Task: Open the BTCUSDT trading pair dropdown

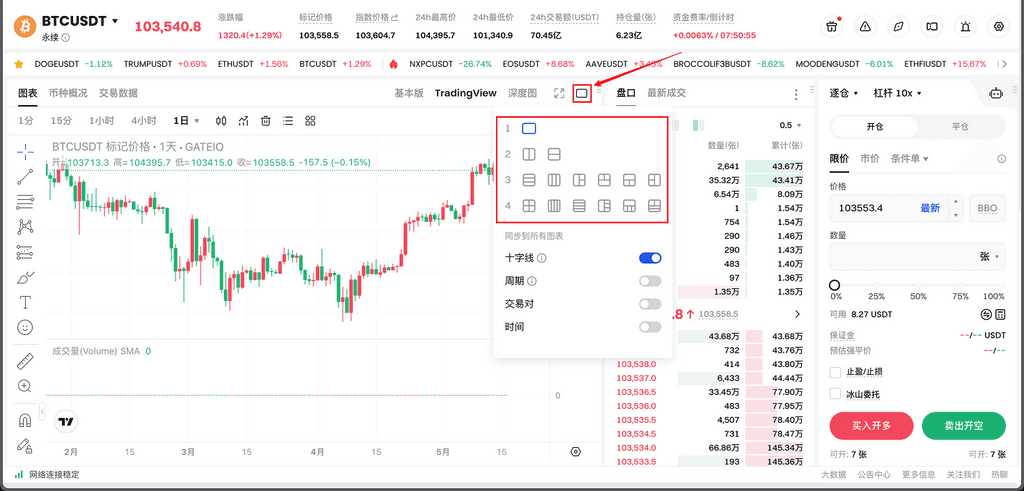Action: point(80,21)
